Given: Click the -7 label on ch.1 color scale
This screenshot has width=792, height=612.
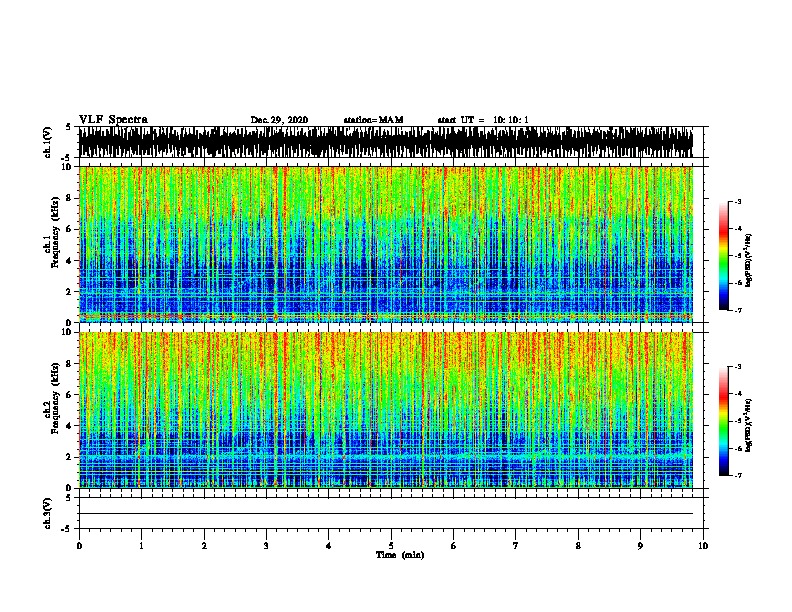Looking at the screenshot, I should pyautogui.click(x=738, y=310).
